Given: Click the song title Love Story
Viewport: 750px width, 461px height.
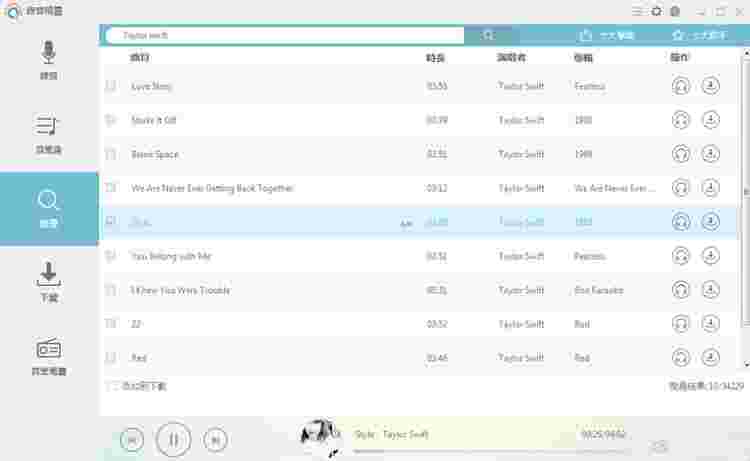Looking at the screenshot, I should coord(151,86).
